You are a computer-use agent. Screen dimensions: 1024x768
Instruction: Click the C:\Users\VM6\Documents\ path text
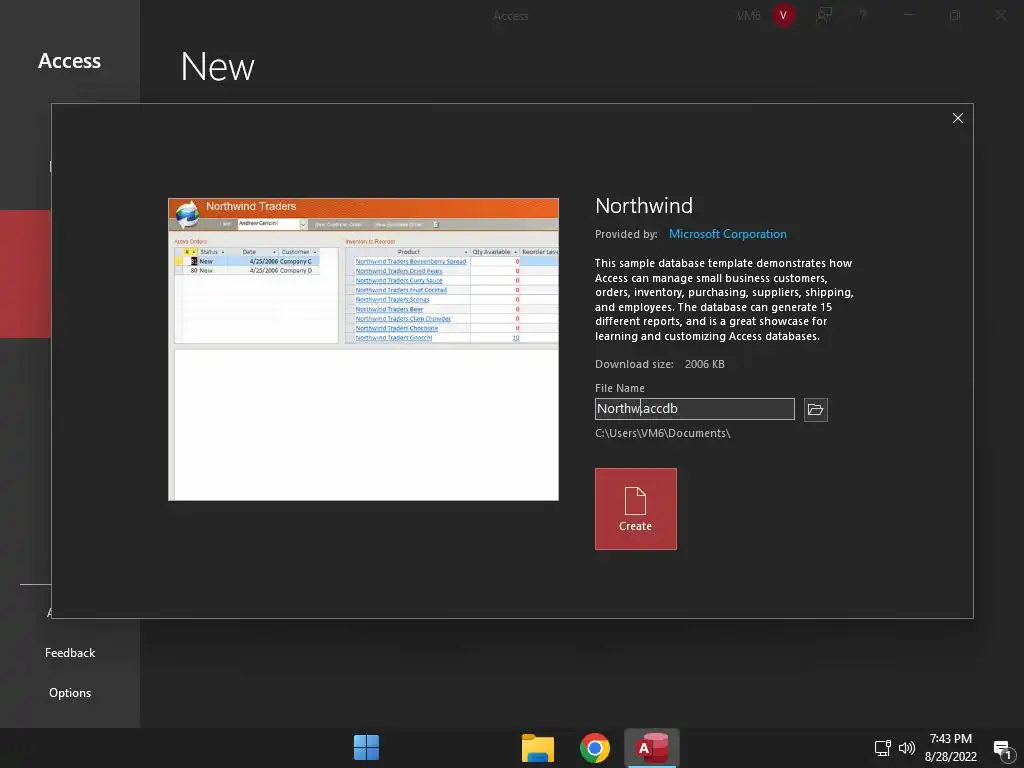click(x=662, y=434)
